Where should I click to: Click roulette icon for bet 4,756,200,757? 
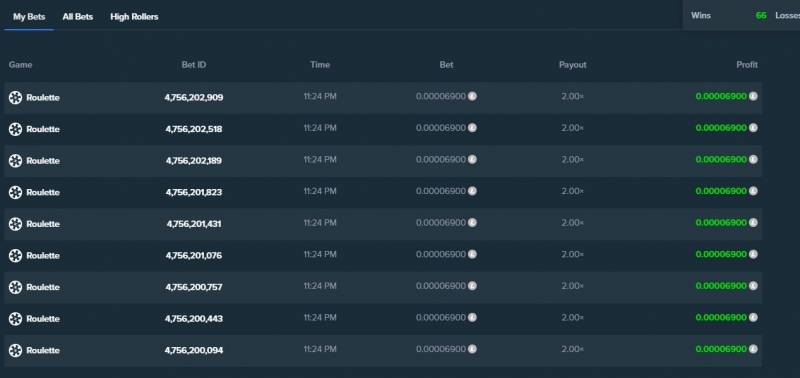click(x=15, y=287)
